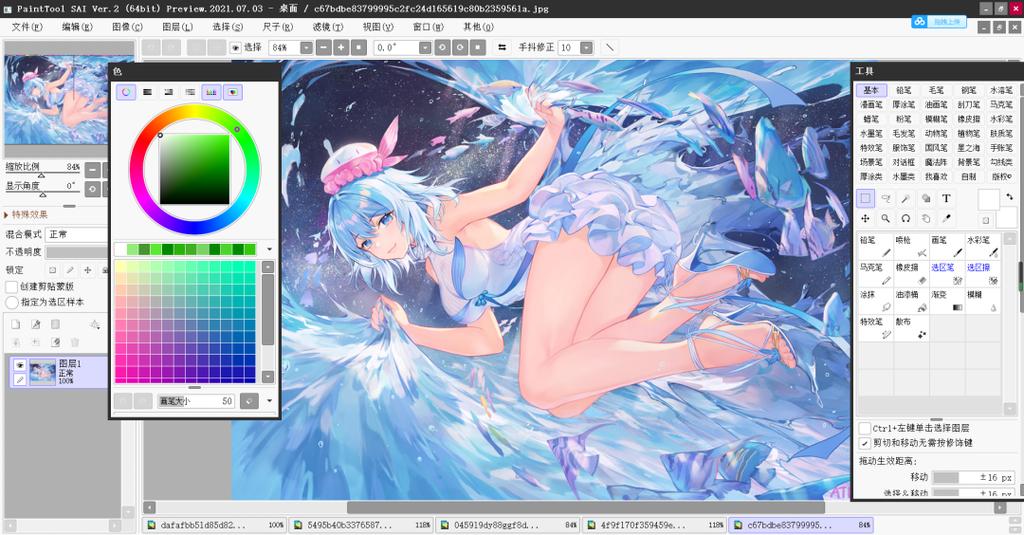
Task: Select the 油漆桶 paint bucket brush
Action: pyautogui.click(x=911, y=301)
